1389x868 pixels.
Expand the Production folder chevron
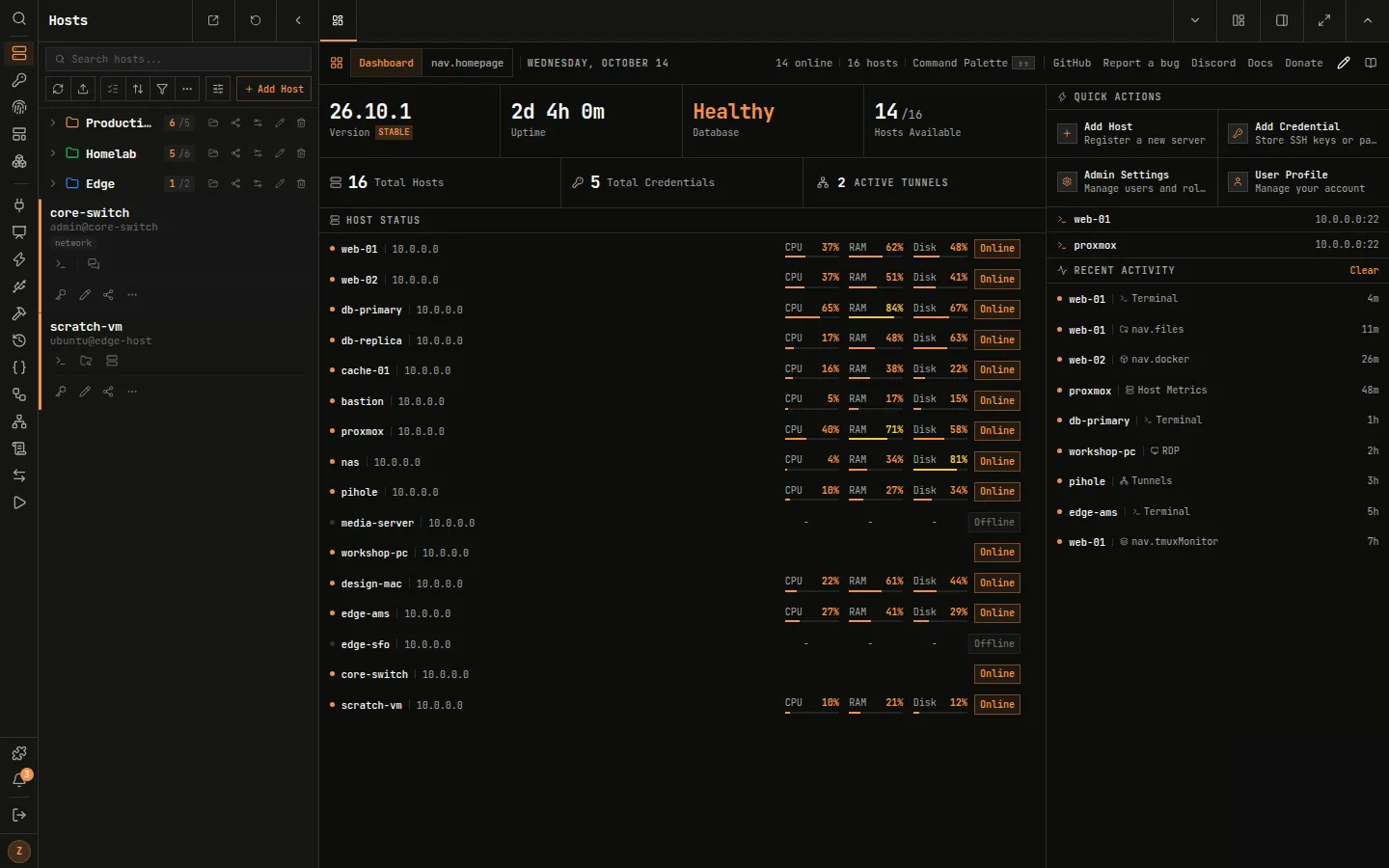tap(53, 122)
